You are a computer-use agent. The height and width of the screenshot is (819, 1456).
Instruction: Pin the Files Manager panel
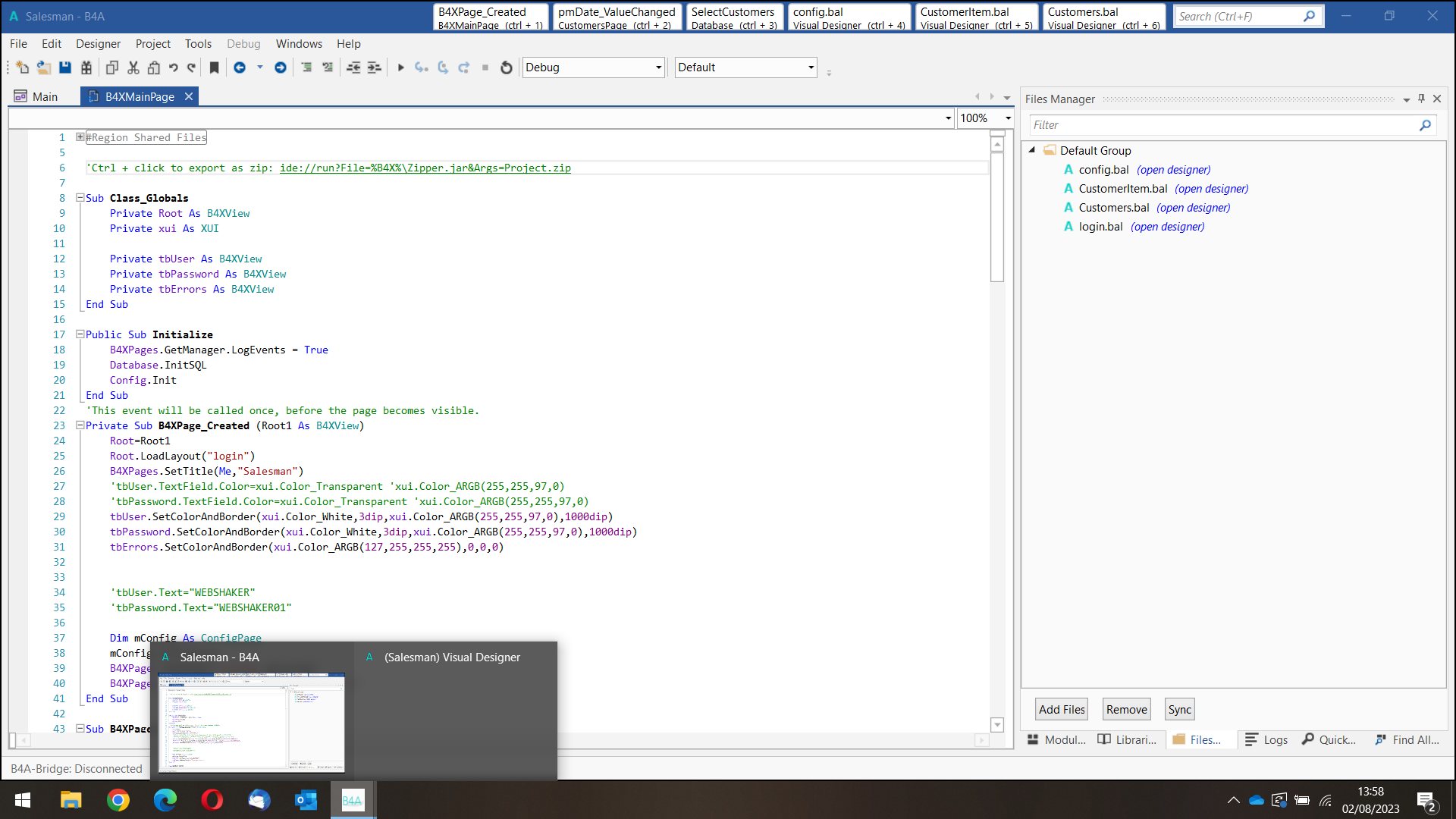pos(1421,99)
